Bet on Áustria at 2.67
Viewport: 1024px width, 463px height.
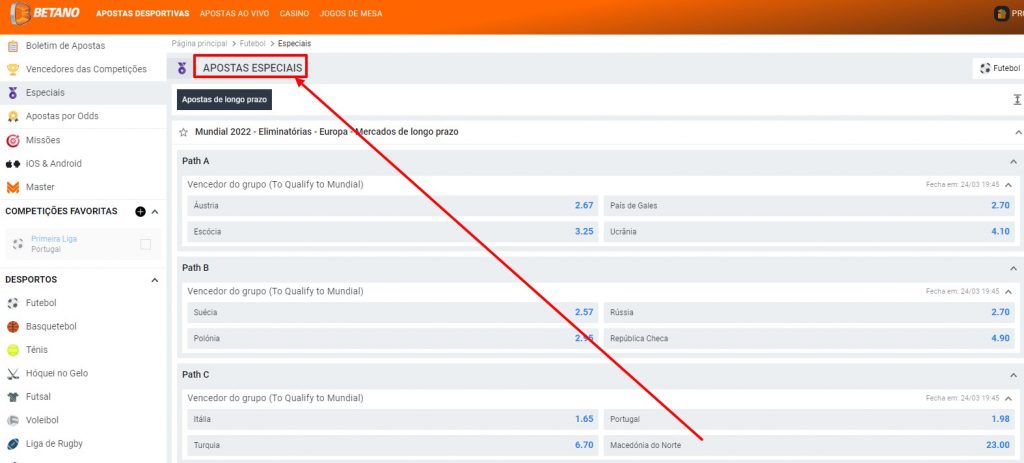point(392,206)
